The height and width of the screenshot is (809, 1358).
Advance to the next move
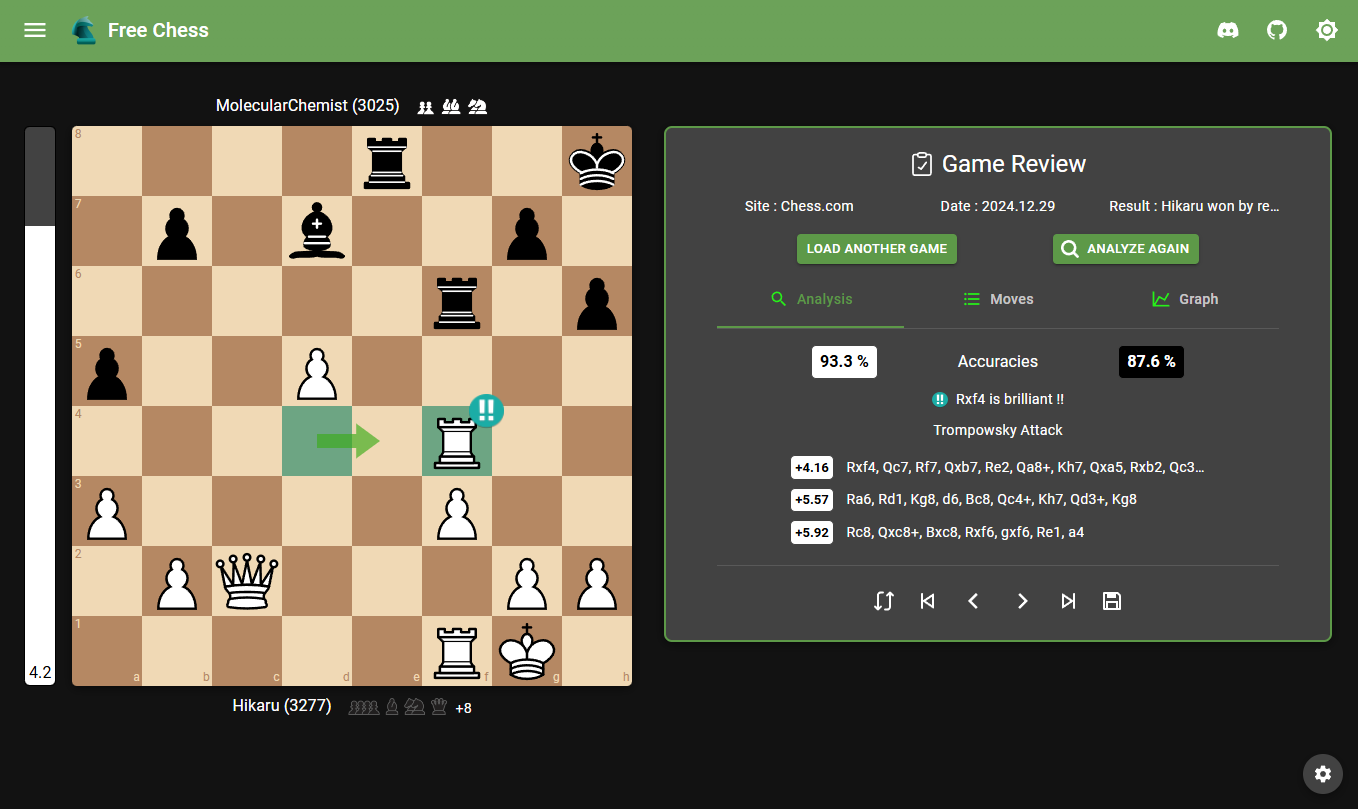click(1022, 601)
